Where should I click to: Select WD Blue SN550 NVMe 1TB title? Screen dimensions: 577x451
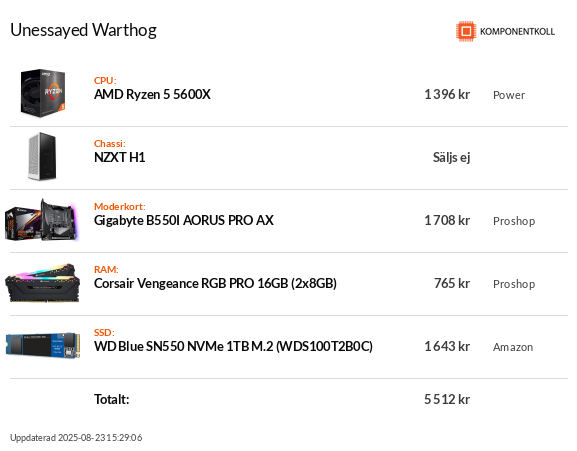tap(233, 347)
